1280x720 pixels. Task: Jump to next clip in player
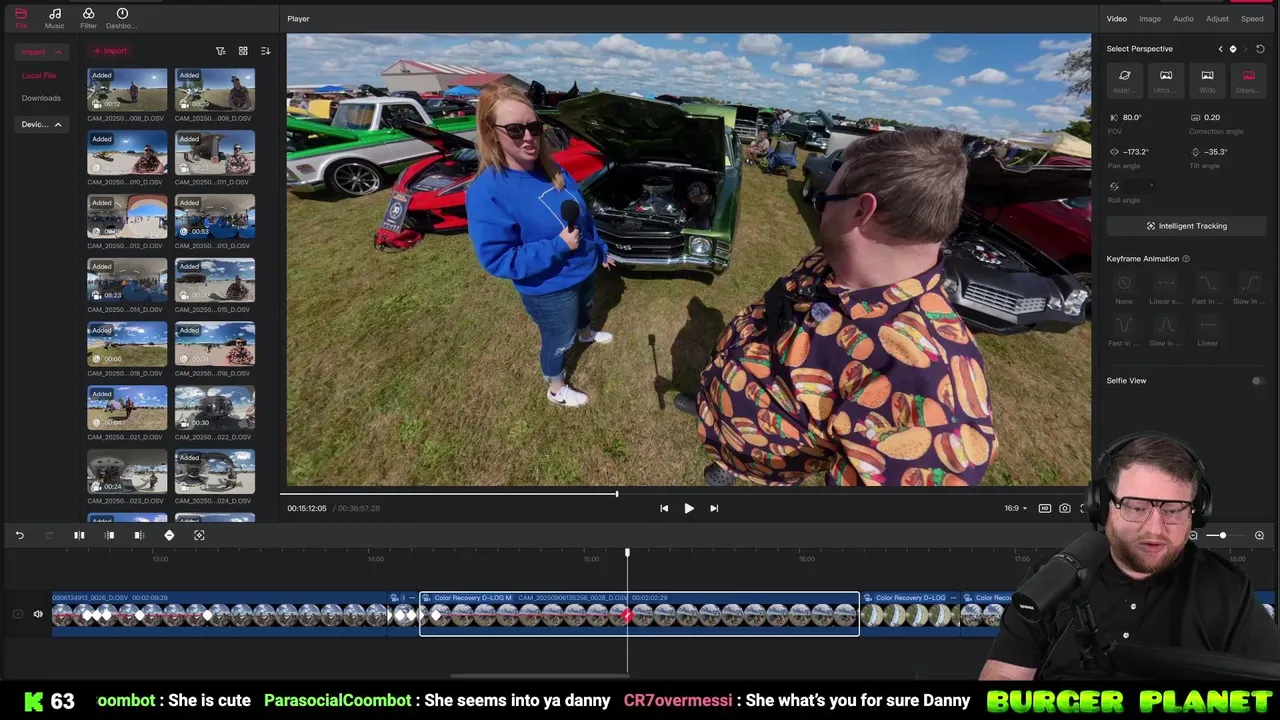pyautogui.click(x=714, y=508)
